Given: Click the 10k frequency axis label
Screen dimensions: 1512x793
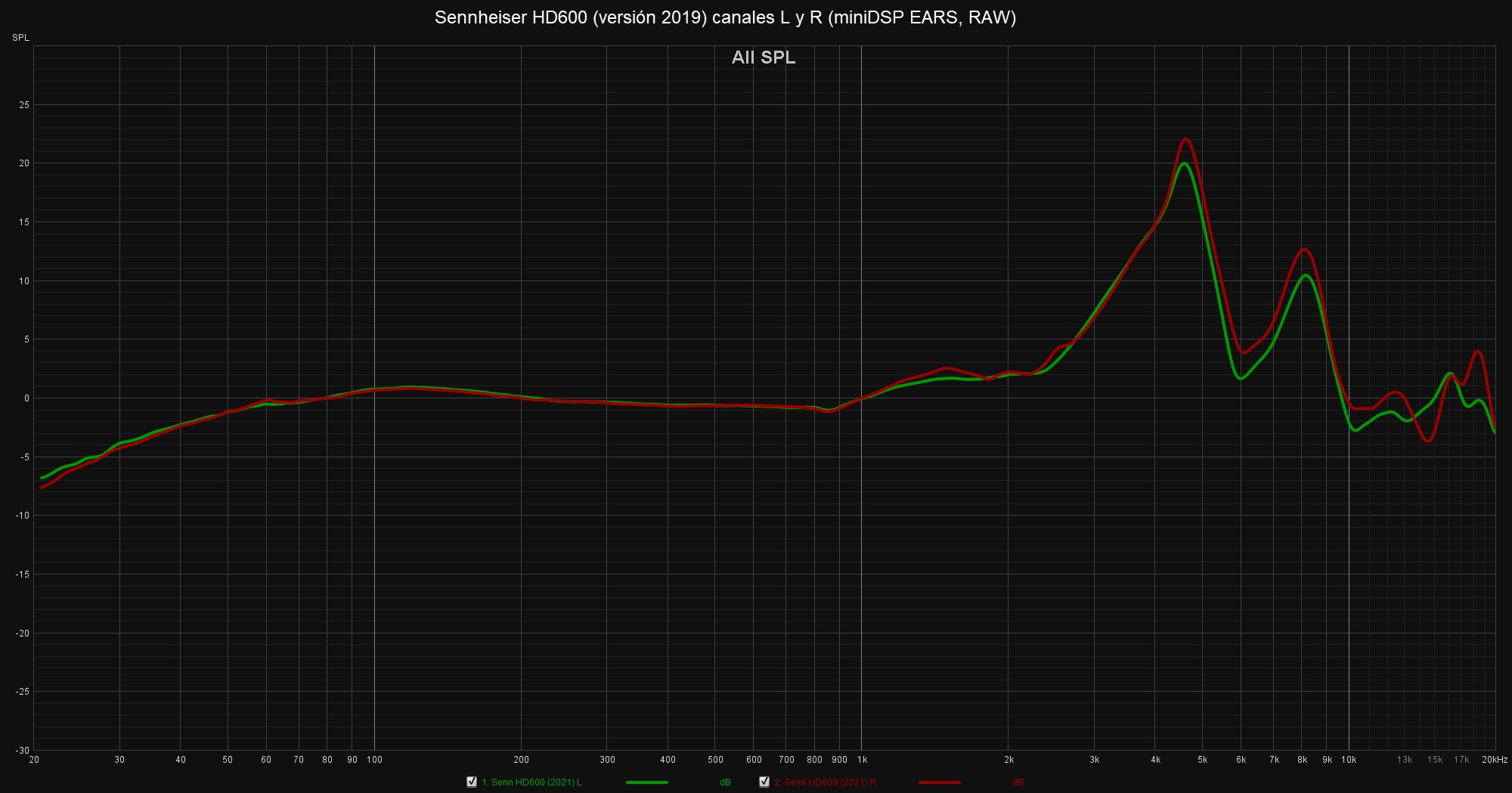Looking at the screenshot, I should [x=1349, y=760].
